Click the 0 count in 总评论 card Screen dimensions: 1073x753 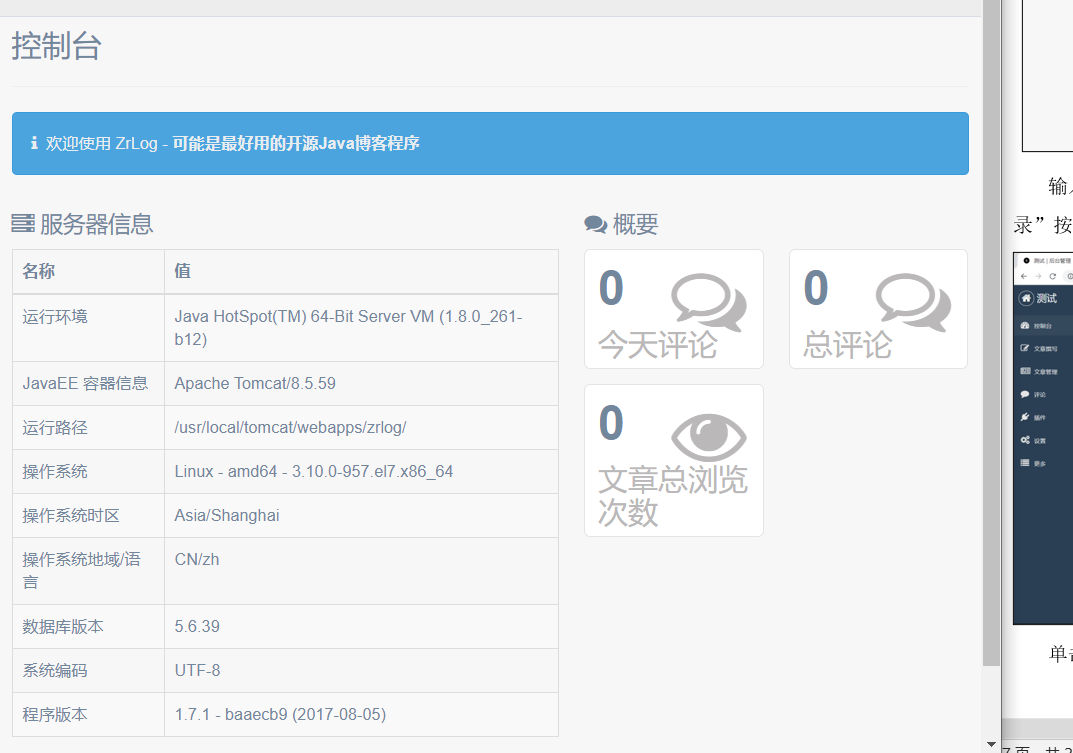click(816, 288)
